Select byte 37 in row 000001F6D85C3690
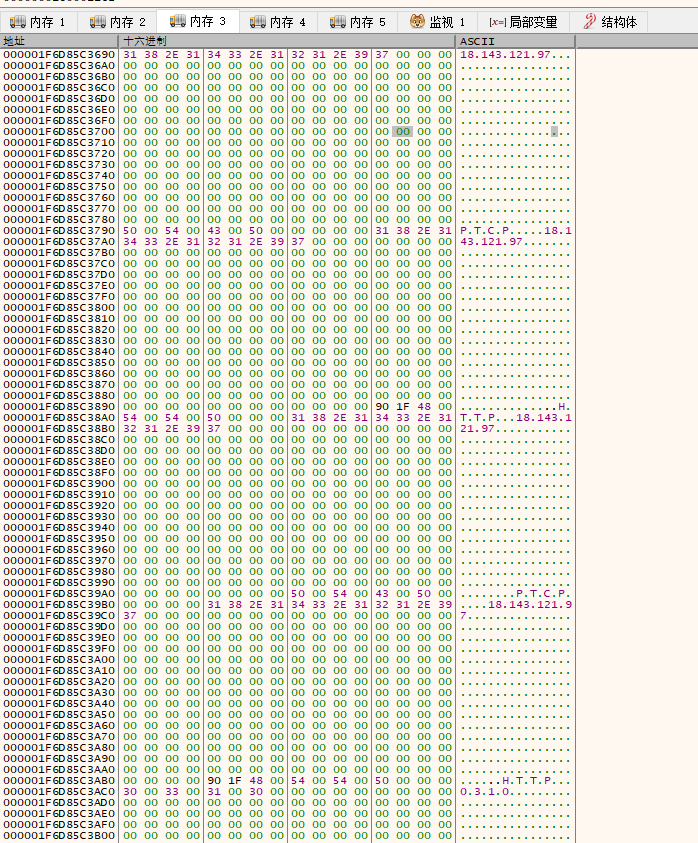This screenshot has height=843, width=698. [x=382, y=55]
